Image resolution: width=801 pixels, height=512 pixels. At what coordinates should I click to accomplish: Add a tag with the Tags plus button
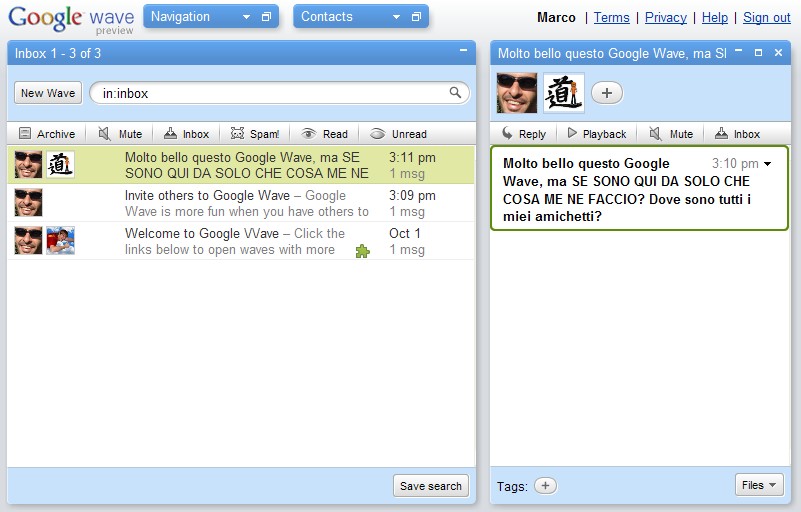click(545, 485)
